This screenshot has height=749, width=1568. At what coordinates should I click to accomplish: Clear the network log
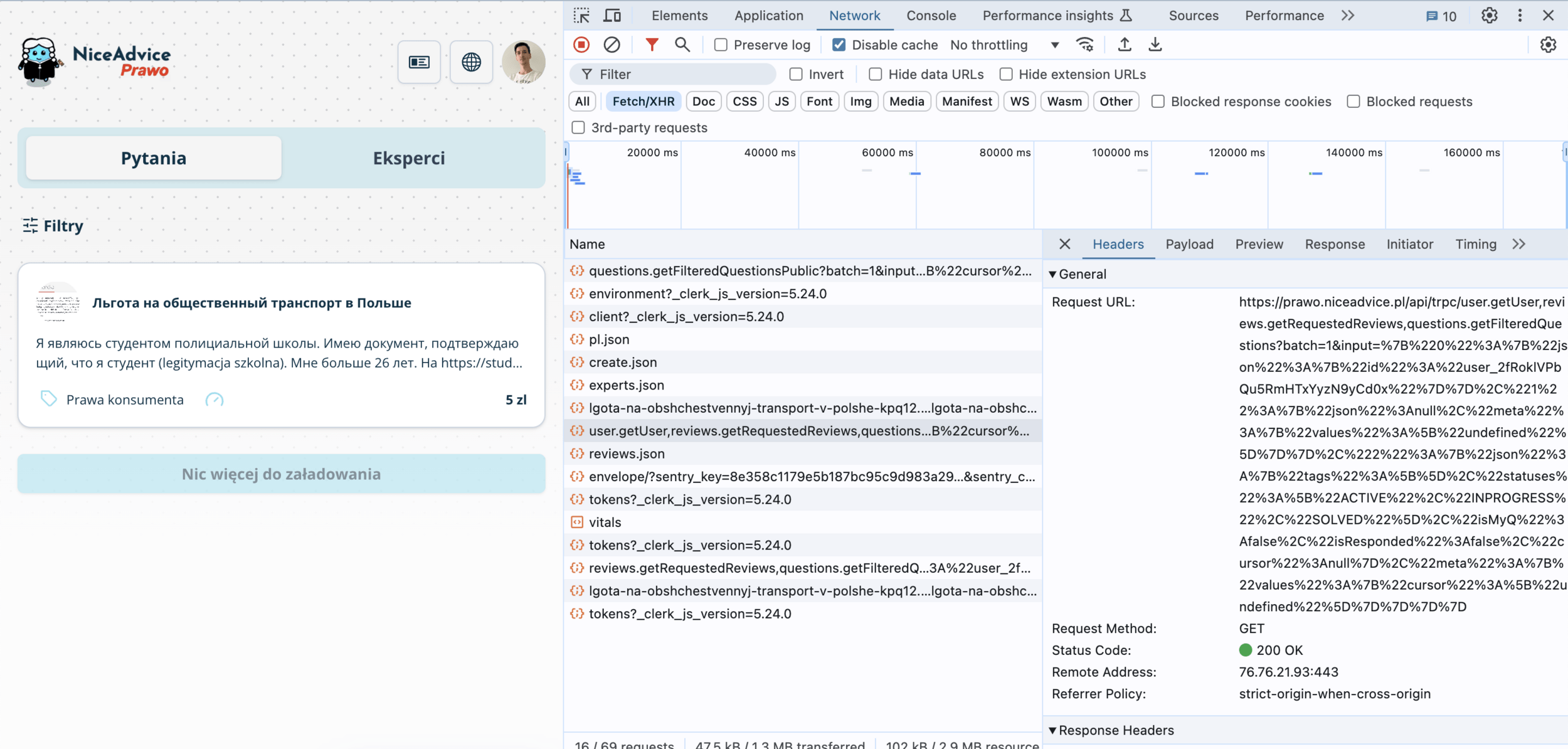tap(612, 45)
